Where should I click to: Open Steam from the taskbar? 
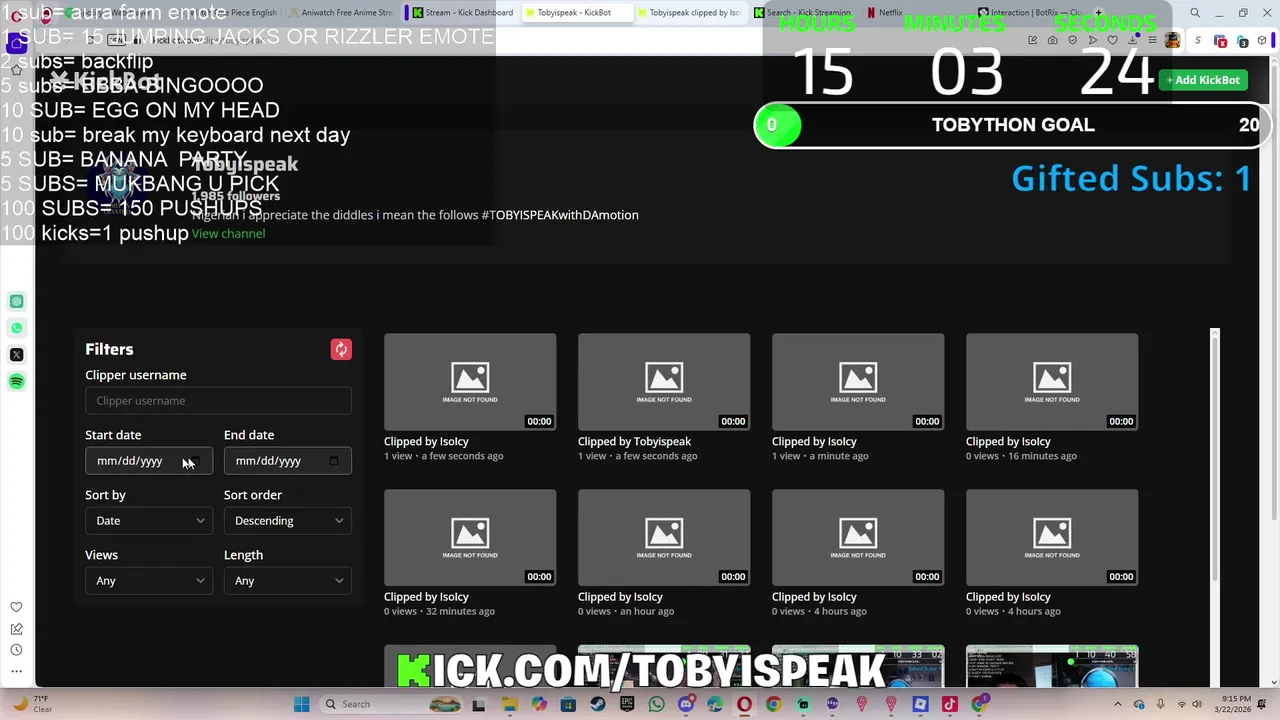tap(598, 704)
